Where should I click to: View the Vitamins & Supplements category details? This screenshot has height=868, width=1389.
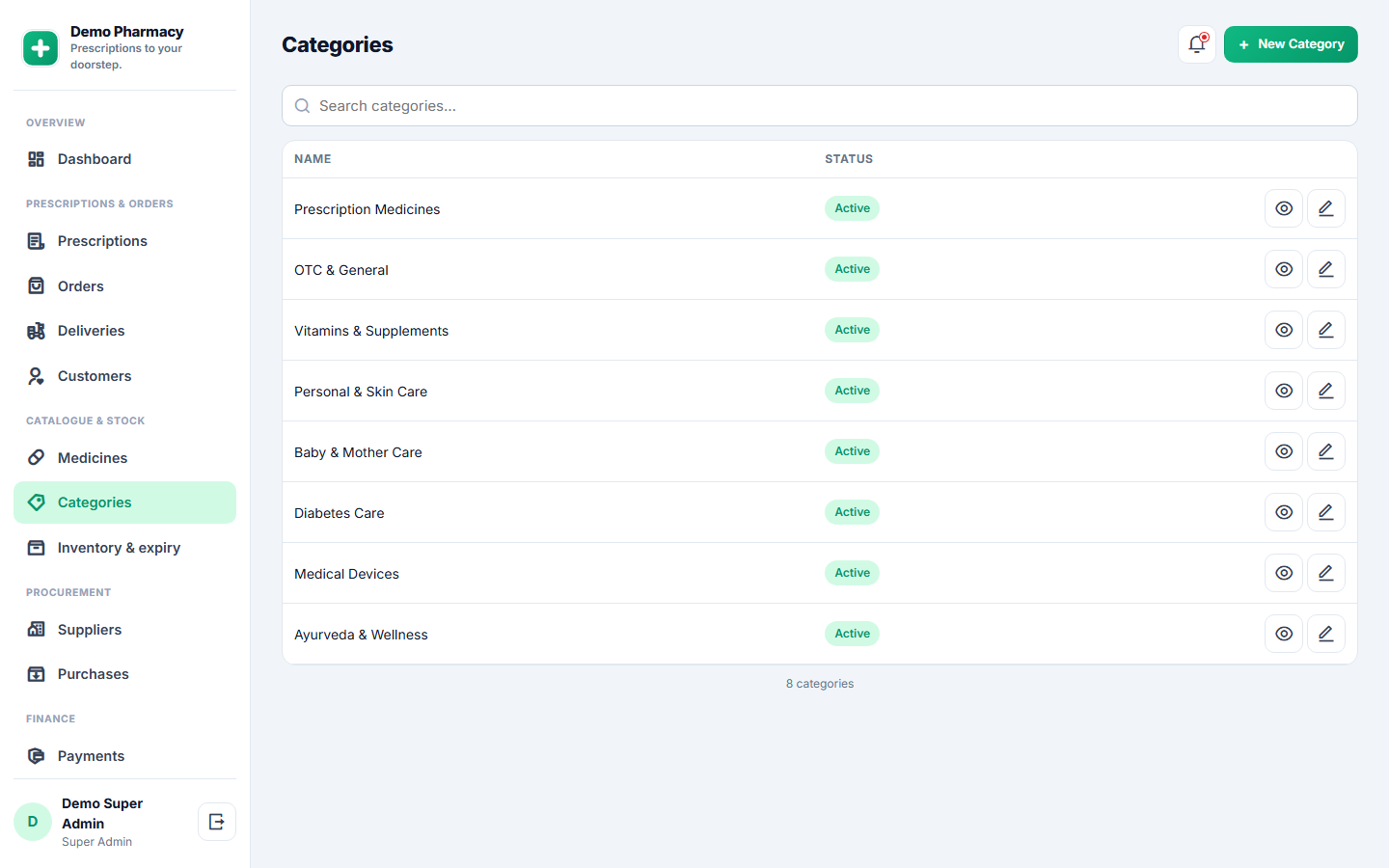pyautogui.click(x=1284, y=330)
